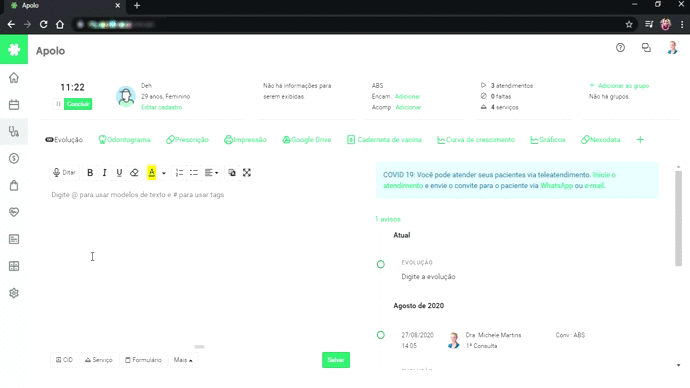Screen dimensions: 690x388
Task: Click the Ditar microphone button
Action: click(x=64, y=172)
